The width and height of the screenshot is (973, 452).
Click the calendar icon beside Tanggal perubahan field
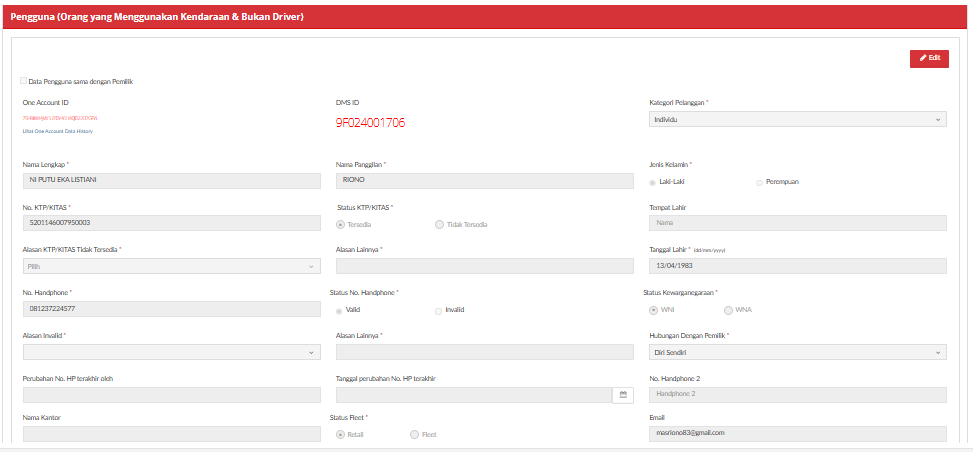(623, 395)
